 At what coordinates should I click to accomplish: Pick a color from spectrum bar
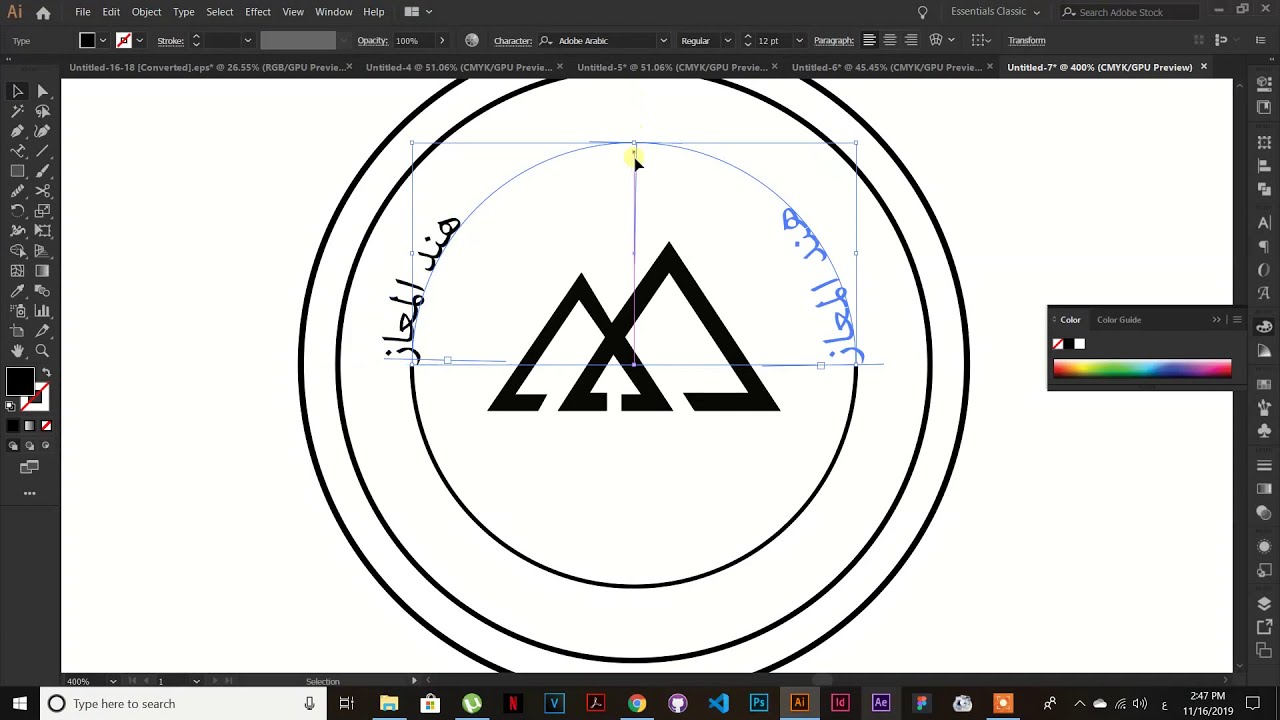click(1142, 369)
